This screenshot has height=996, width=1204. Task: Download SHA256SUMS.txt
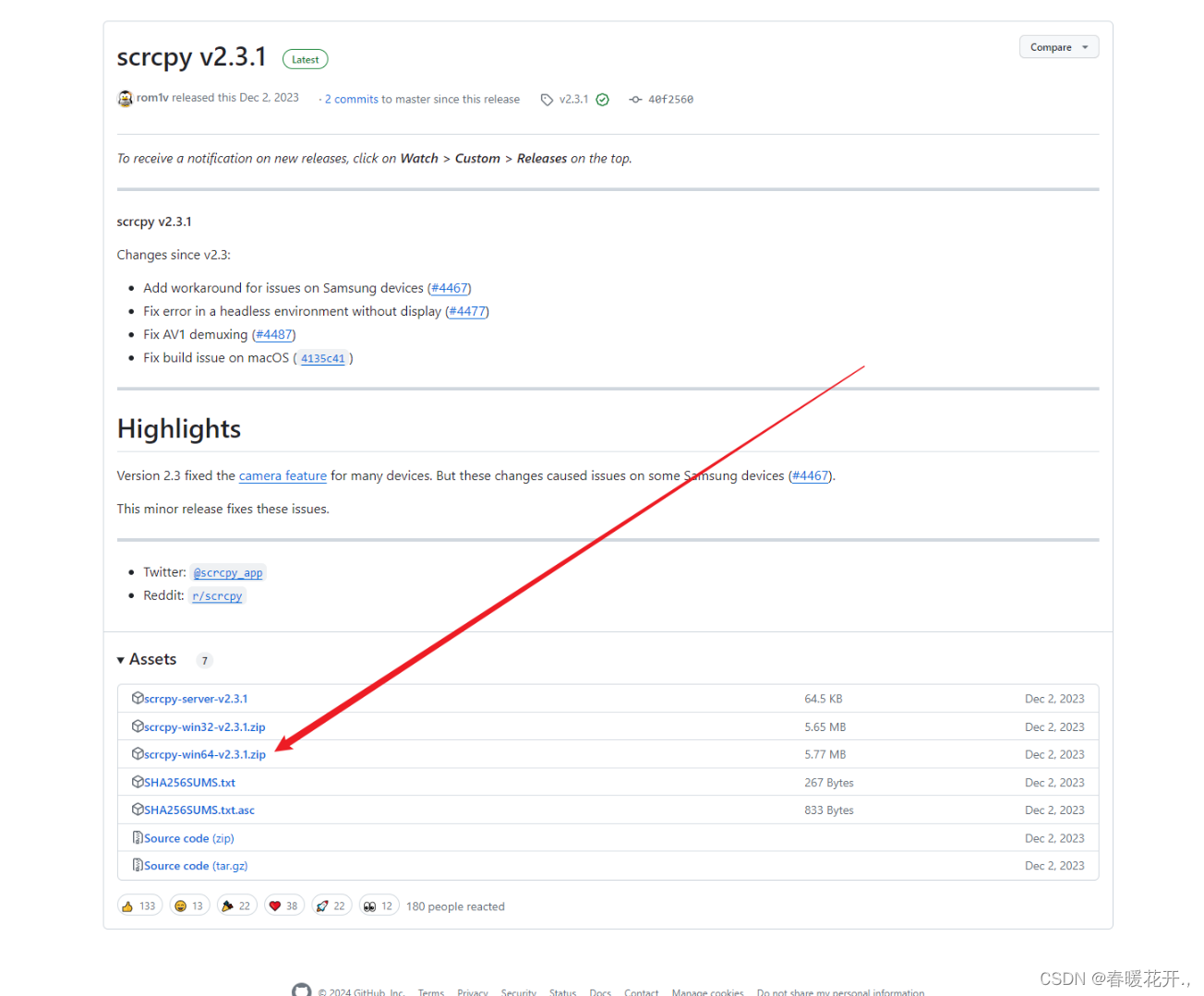click(x=189, y=782)
